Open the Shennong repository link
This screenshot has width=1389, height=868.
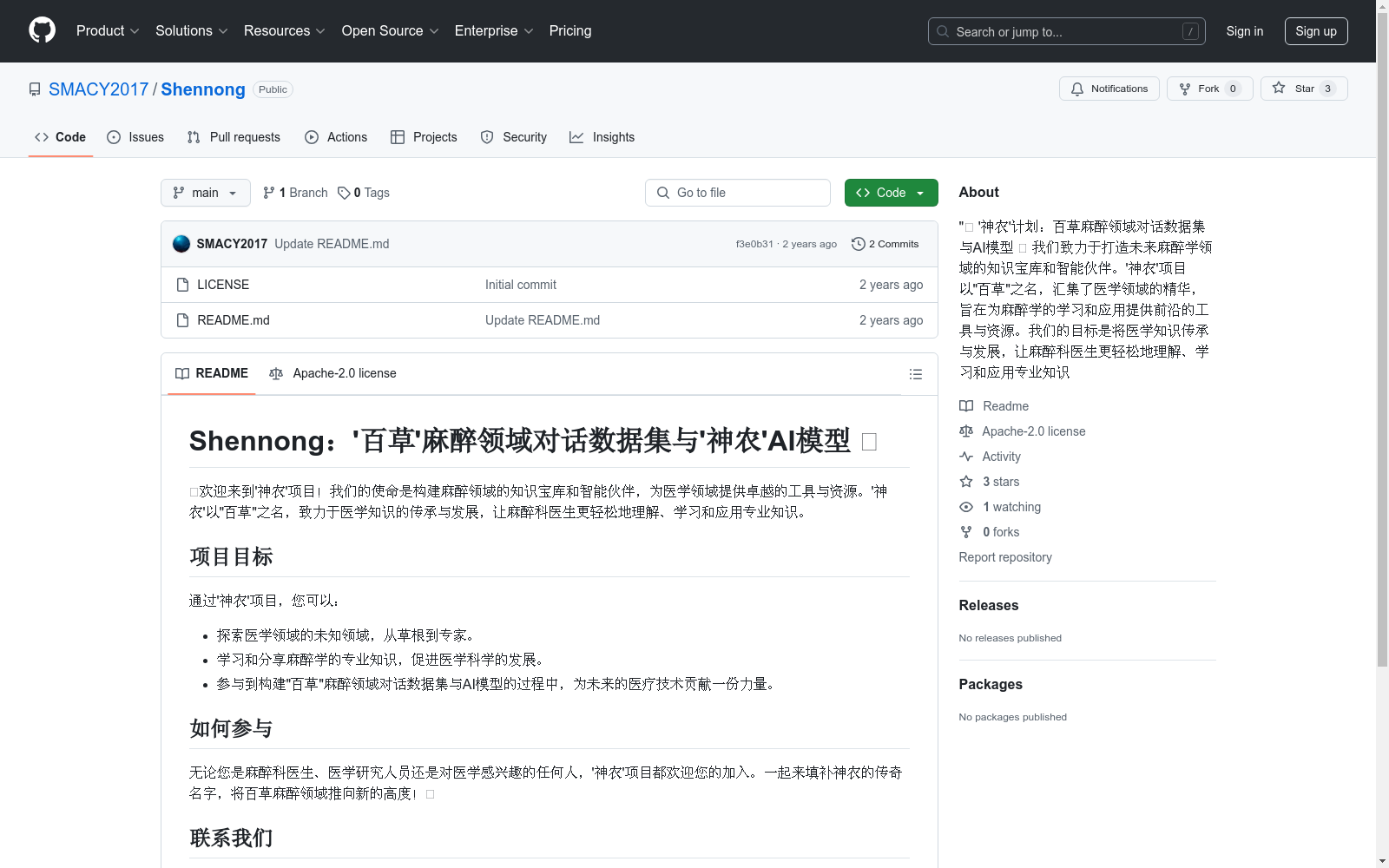coord(203,89)
